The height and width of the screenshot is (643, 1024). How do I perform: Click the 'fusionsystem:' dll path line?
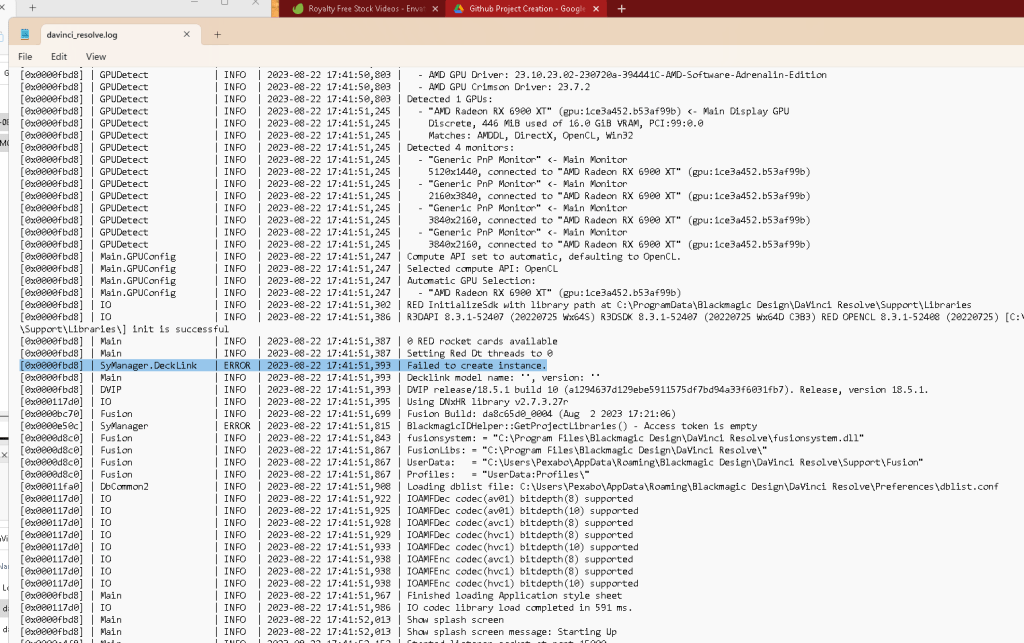pos(635,438)
